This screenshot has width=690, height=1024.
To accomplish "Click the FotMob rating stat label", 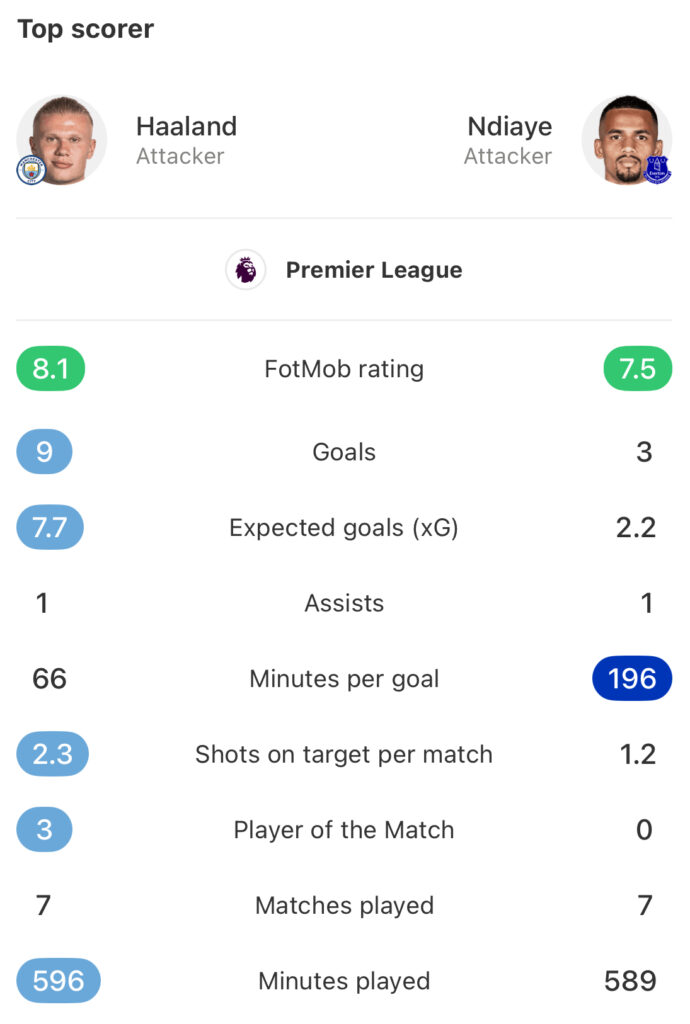I will (x=344, y=369).
